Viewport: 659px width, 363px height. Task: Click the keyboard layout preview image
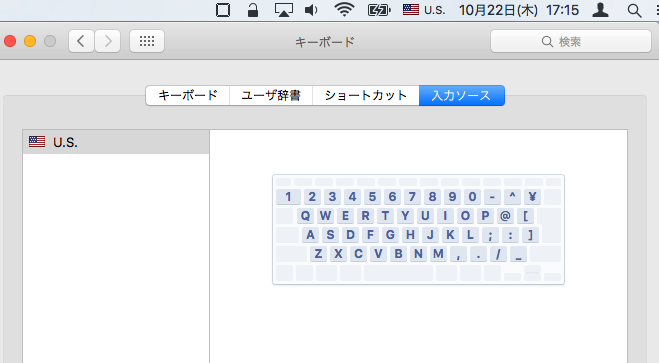click(418, 229)
